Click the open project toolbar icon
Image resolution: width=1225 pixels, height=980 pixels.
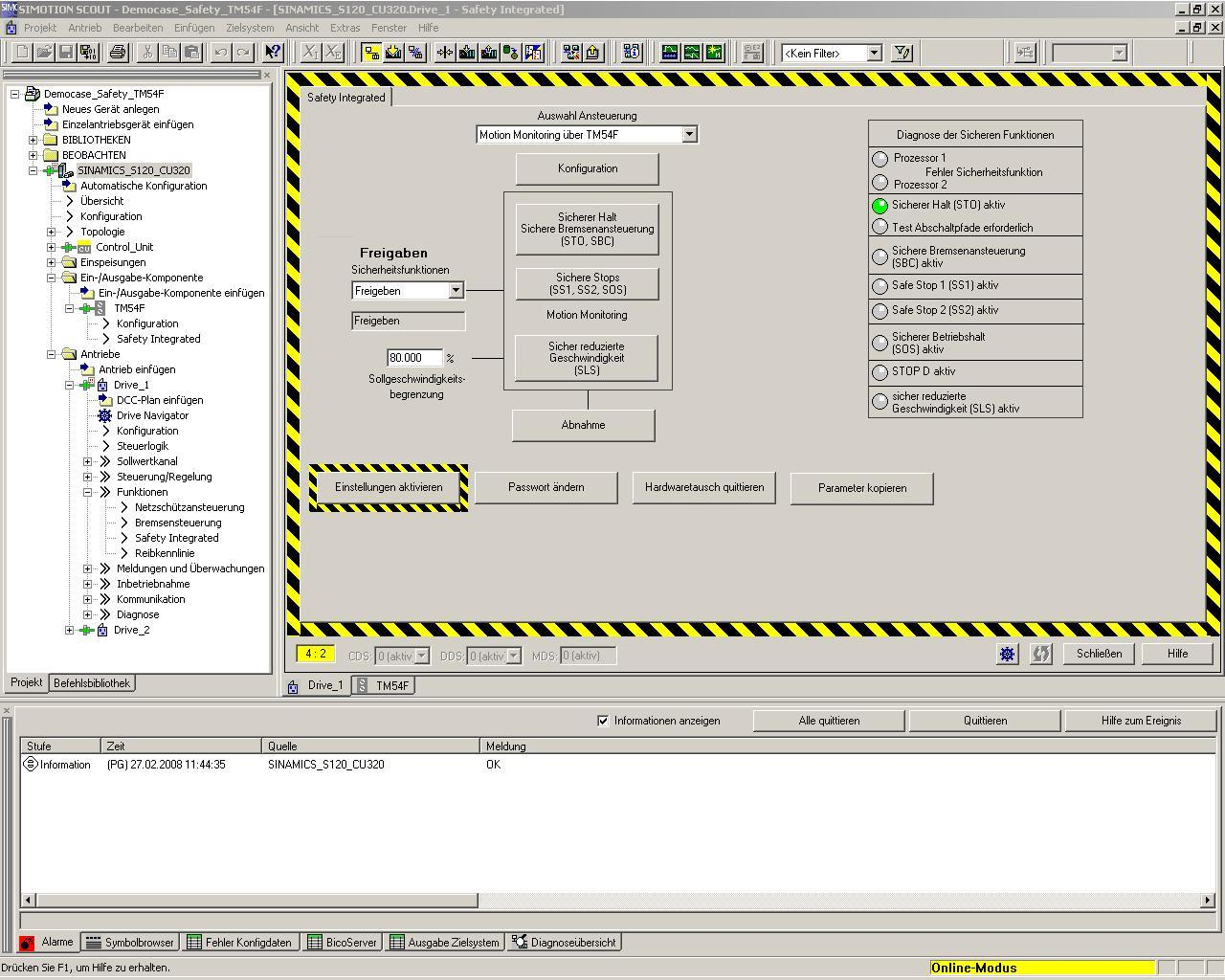(44, 53)
